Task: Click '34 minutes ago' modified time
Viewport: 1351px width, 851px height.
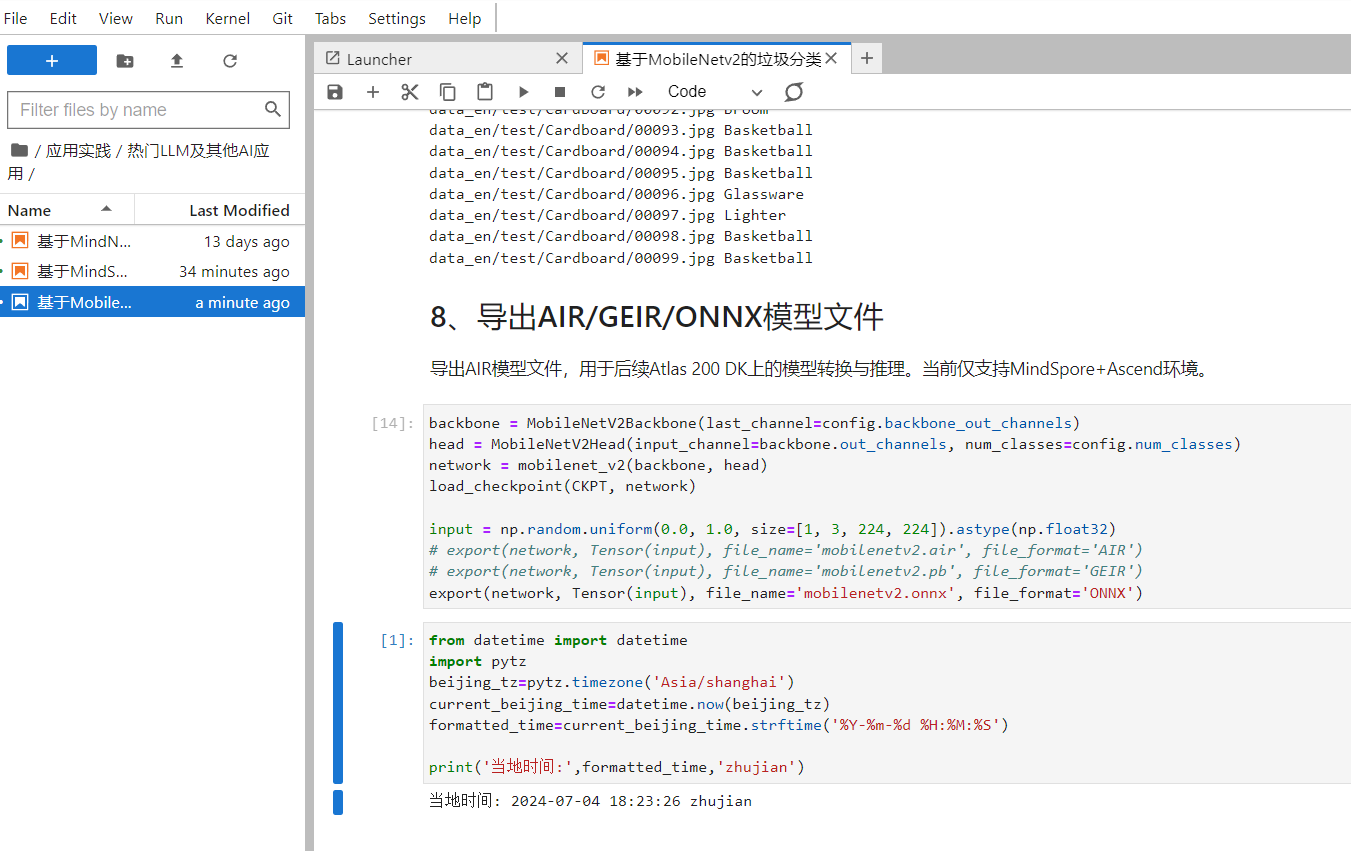Action: [x=234, y=271]
